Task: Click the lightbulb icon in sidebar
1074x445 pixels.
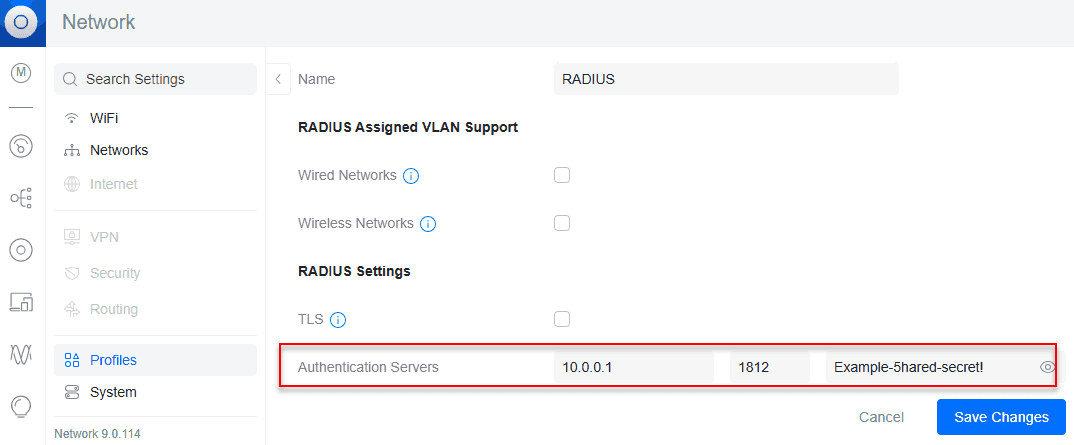Action: [x=21, y=405]
